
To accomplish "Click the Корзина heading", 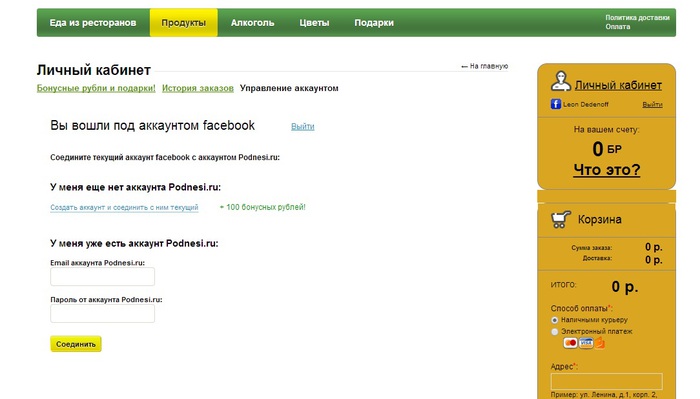I will 600,220.
